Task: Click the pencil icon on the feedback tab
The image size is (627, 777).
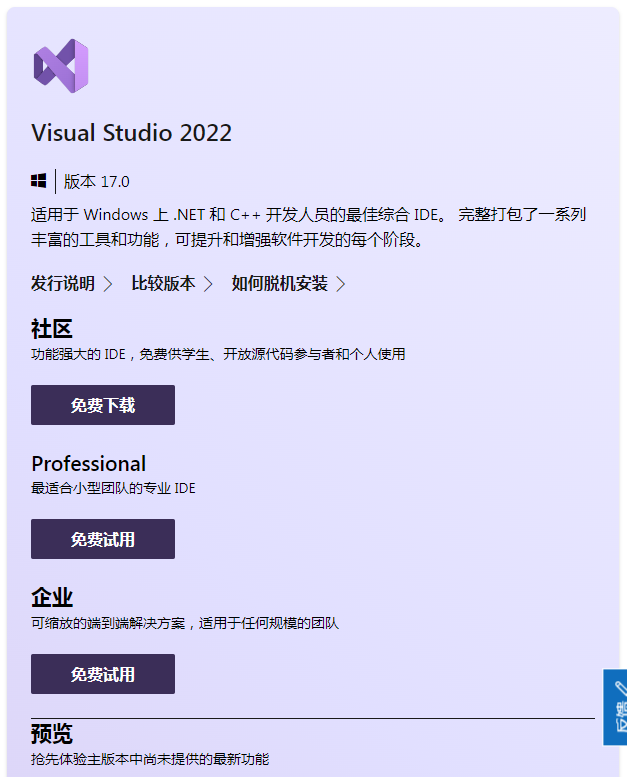Action: pyautogui.click(x=621, y=688)
